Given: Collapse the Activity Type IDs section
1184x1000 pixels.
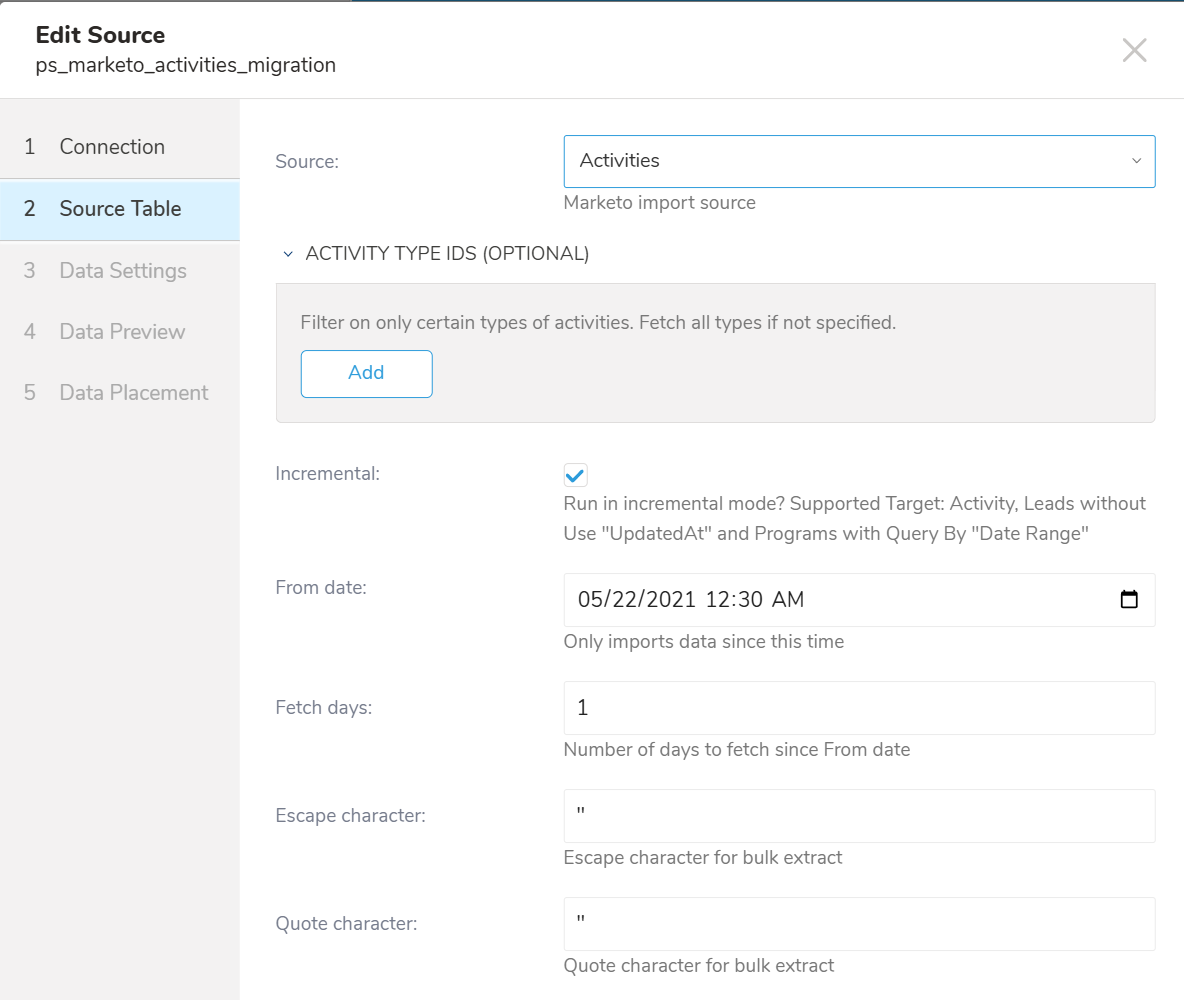Looking at the screenshot, I should [288, 254].
